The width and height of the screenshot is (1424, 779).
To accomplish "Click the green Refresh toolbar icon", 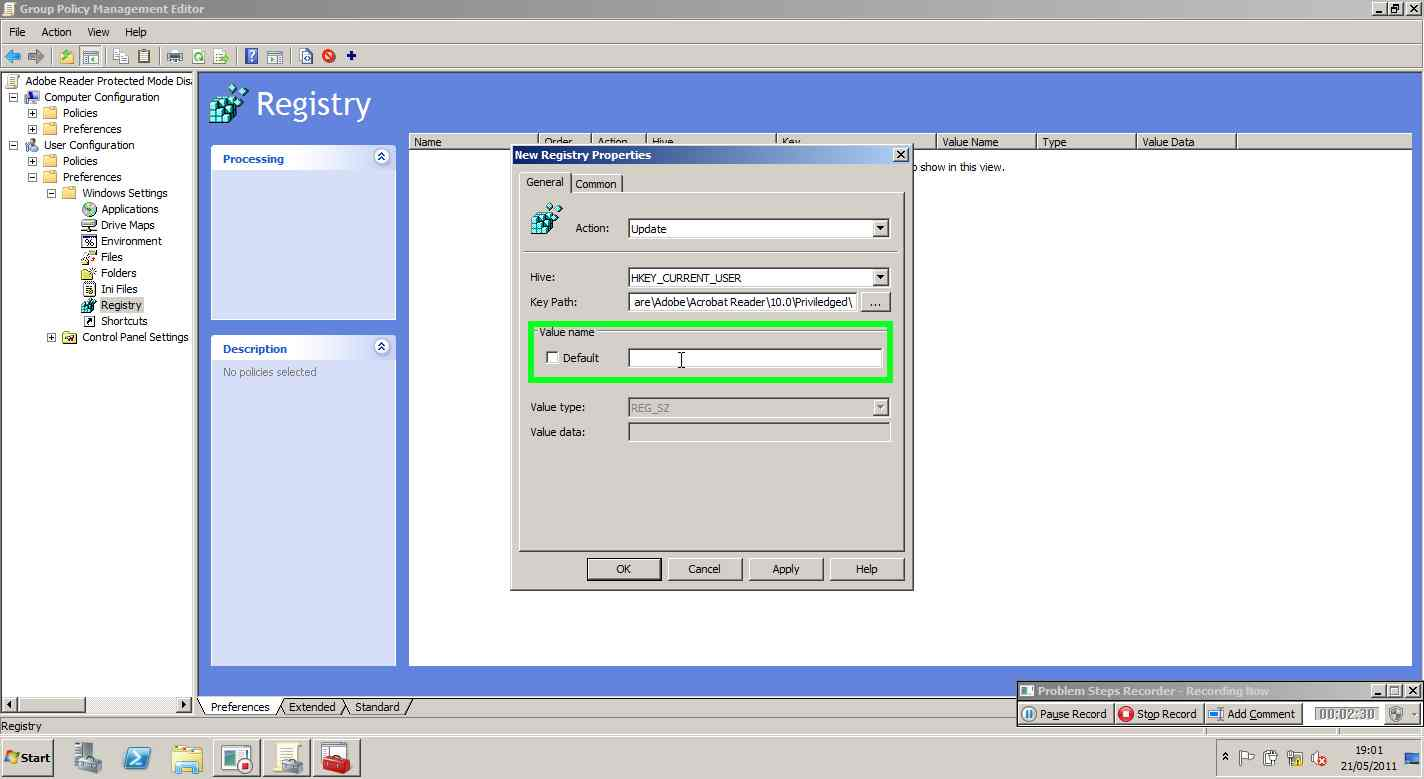I will click(198, 56).
